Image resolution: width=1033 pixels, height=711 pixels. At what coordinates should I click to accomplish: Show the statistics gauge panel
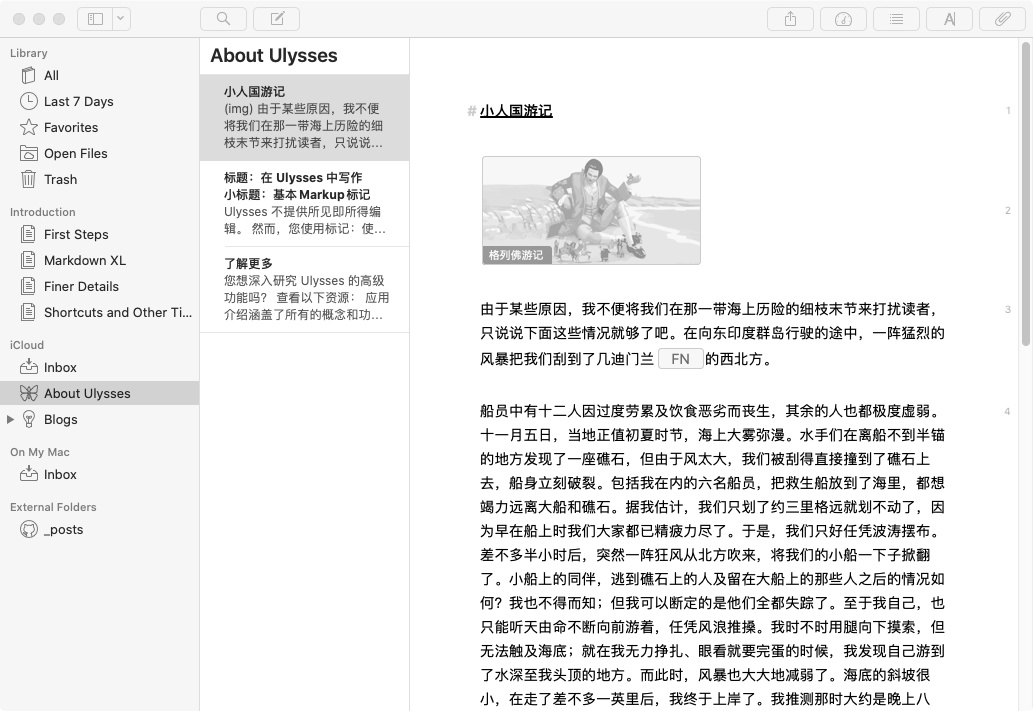tap(843, 19)
